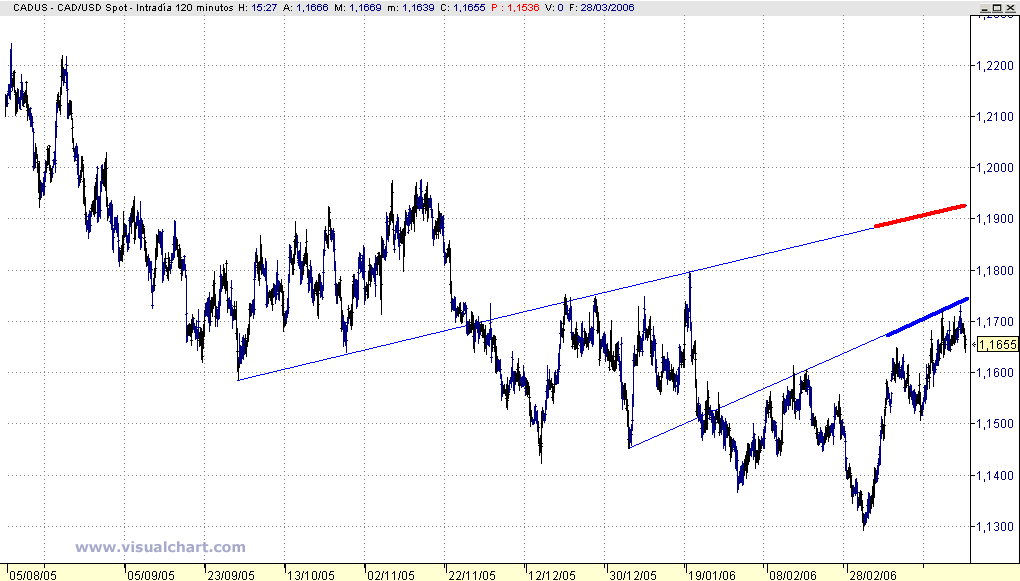Click the 02/11/05 date axis label

click(x=391, y=575)
